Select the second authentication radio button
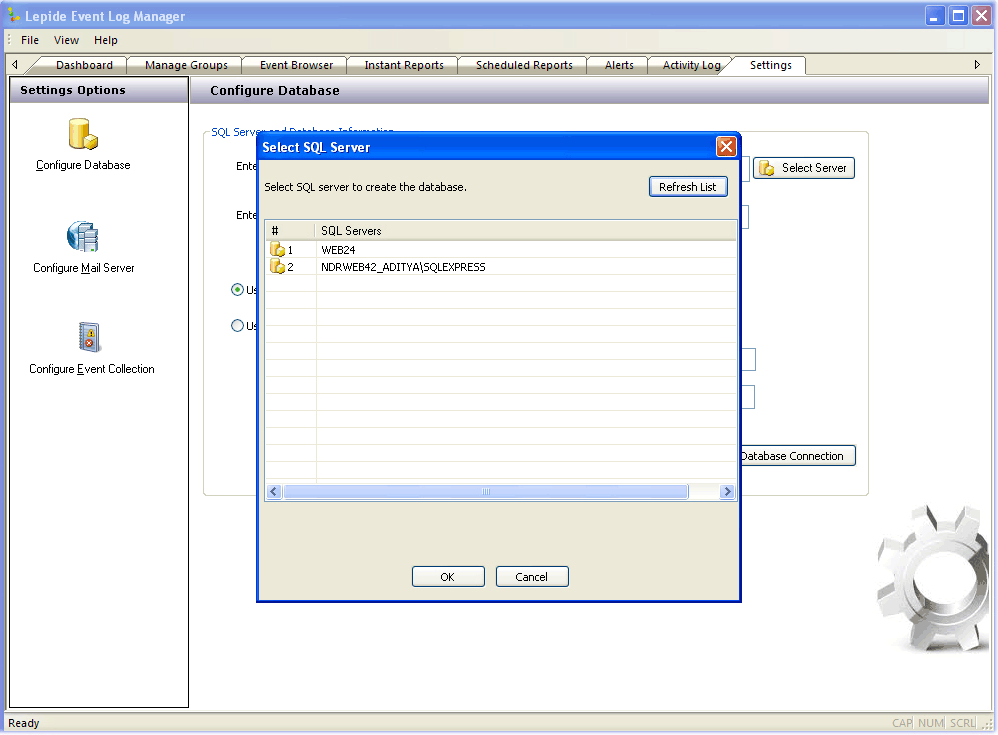This screenshot has height=735, width=998. 237,326
